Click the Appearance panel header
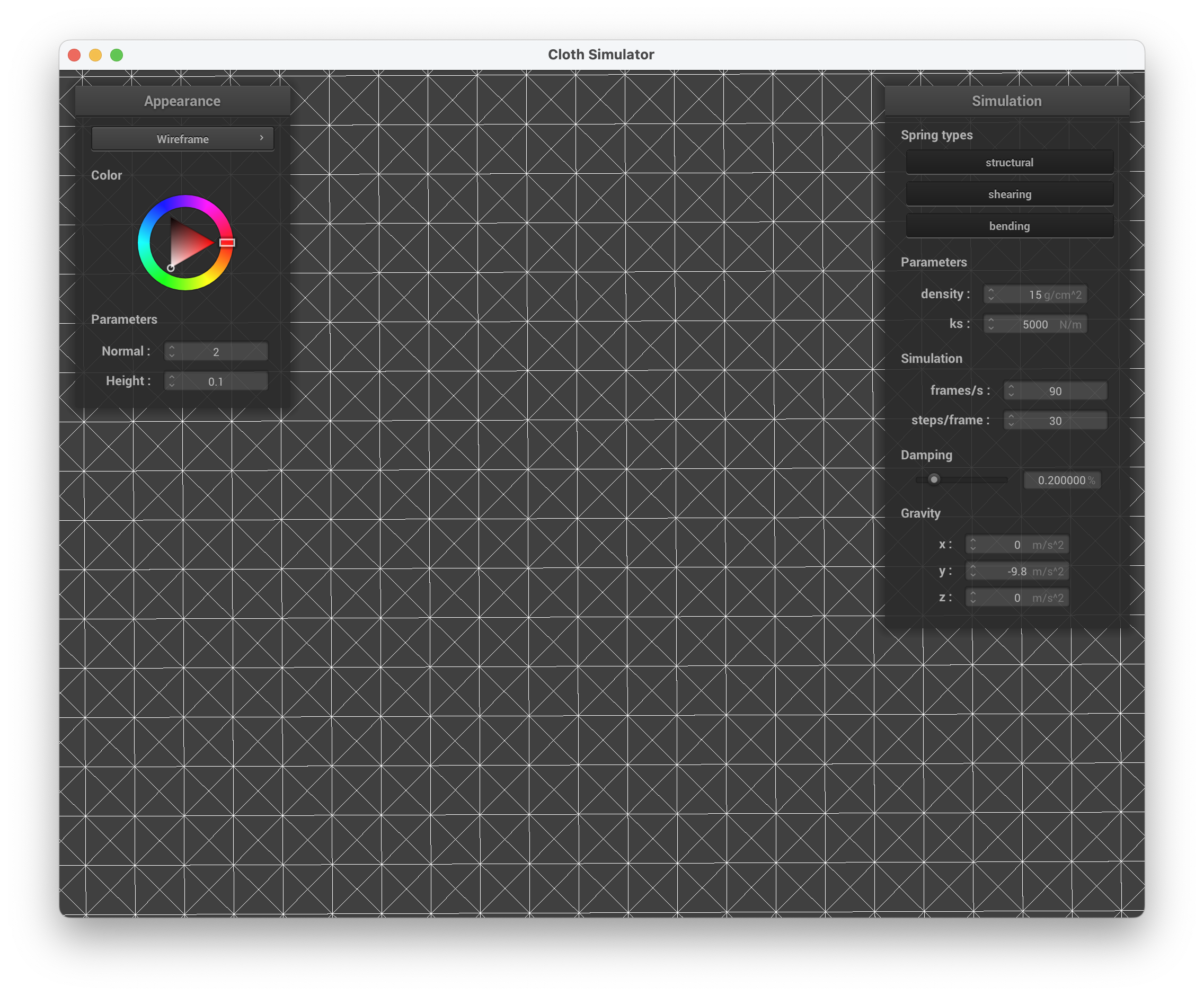The image size is (1204, 996). click(x=182, y=101)
